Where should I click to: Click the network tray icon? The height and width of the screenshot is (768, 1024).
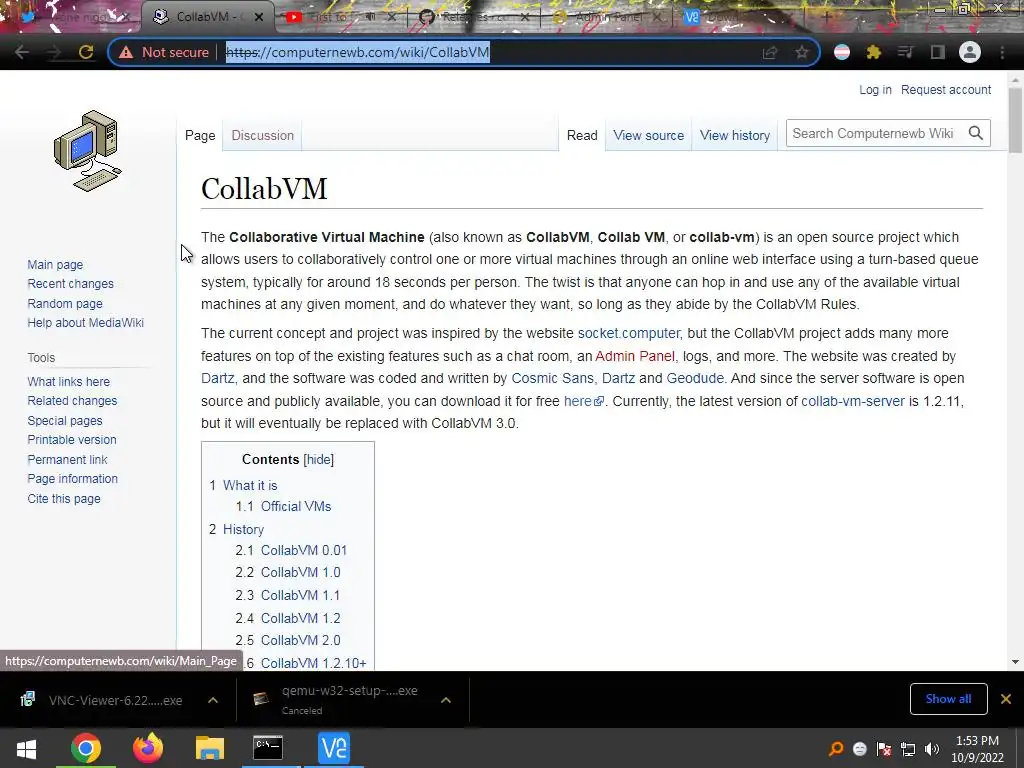click(x=908, y=749)
